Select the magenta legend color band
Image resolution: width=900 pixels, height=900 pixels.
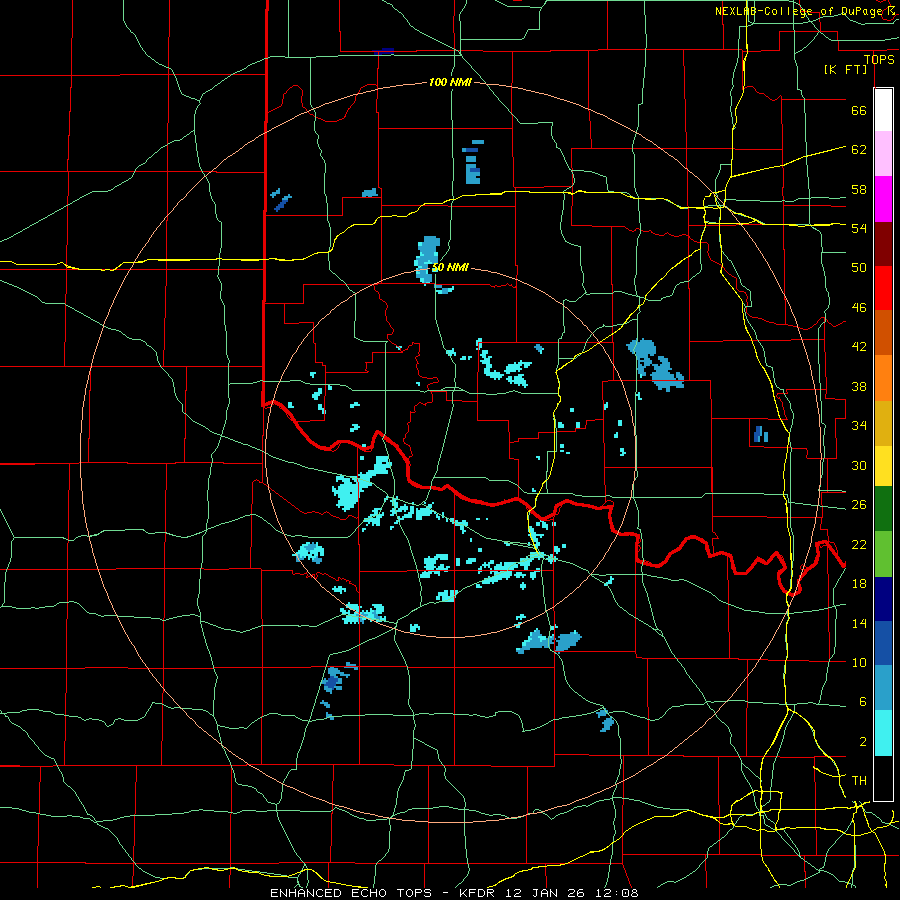pyautogui.click(x=883, y=199)
